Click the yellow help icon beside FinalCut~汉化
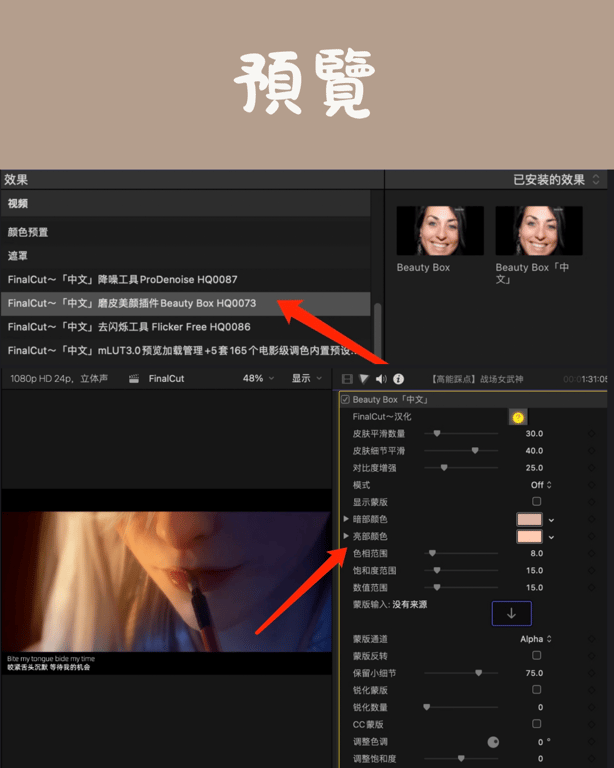The height and width of the screenshot is (768, 614). coord(518,417)
